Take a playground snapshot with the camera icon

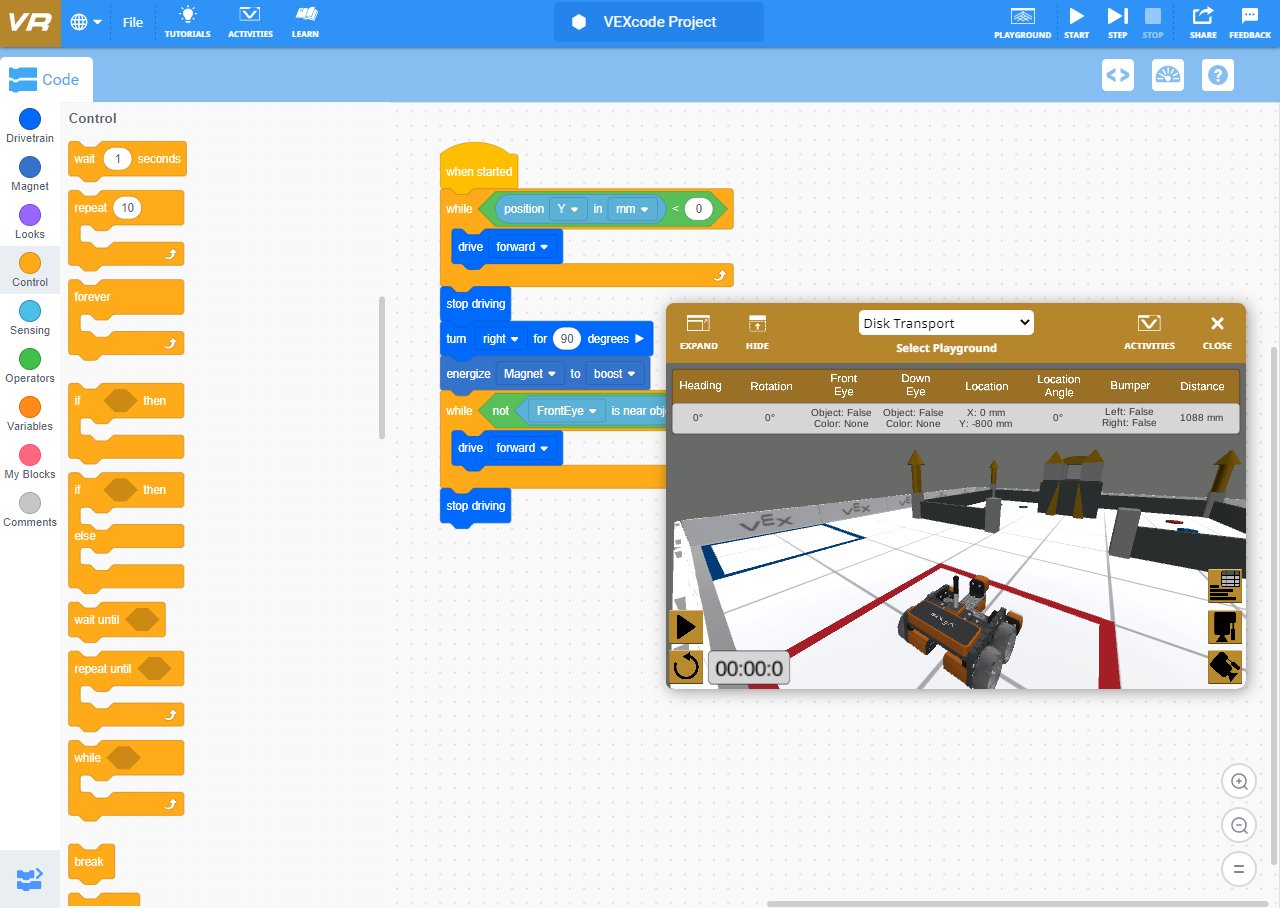(1224, 666)
